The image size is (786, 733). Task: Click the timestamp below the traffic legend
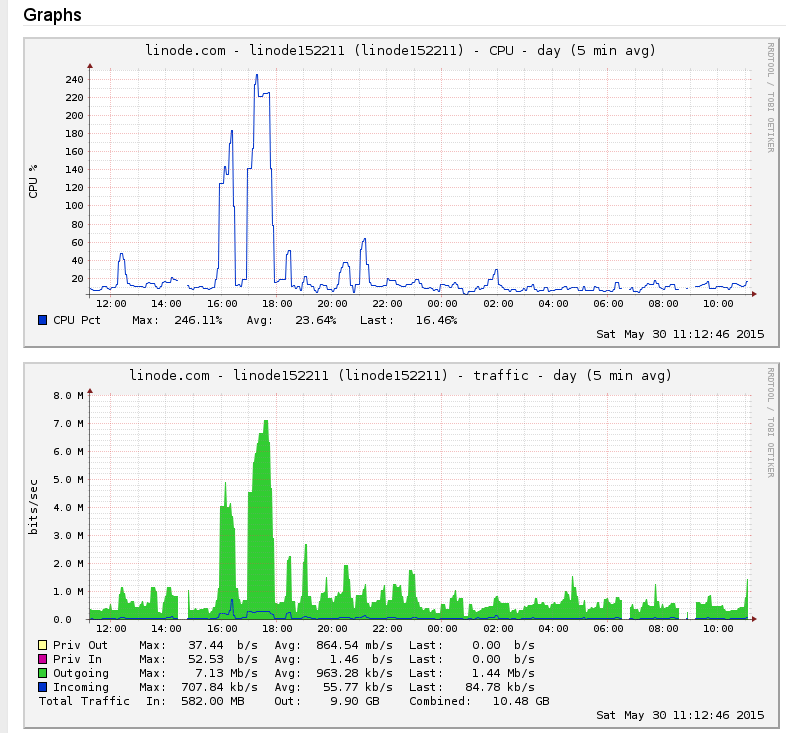click(680, 715)
